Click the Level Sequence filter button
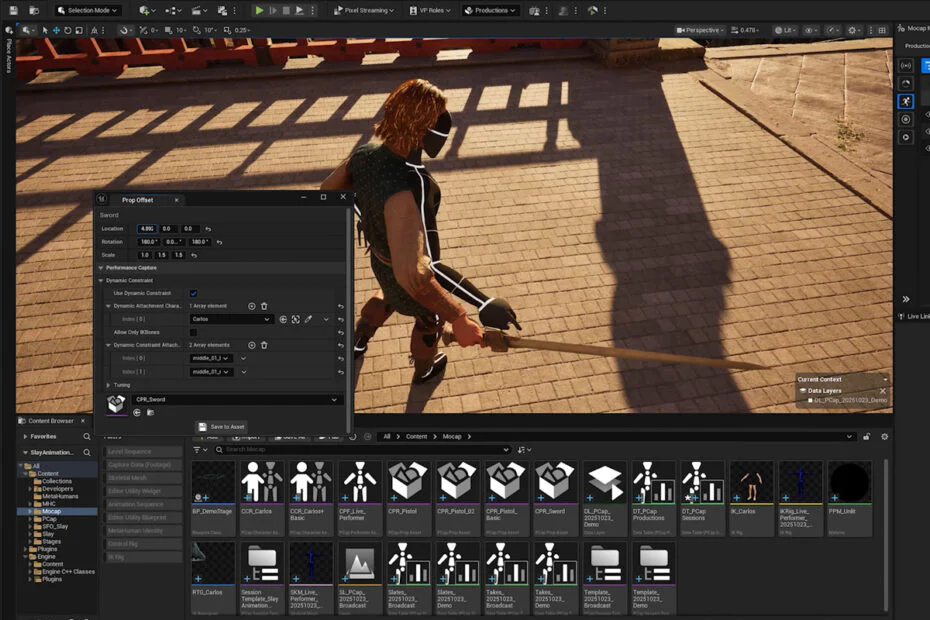This screenshot has width=930, height=620. pyautogui.click(x=142, y=452)
